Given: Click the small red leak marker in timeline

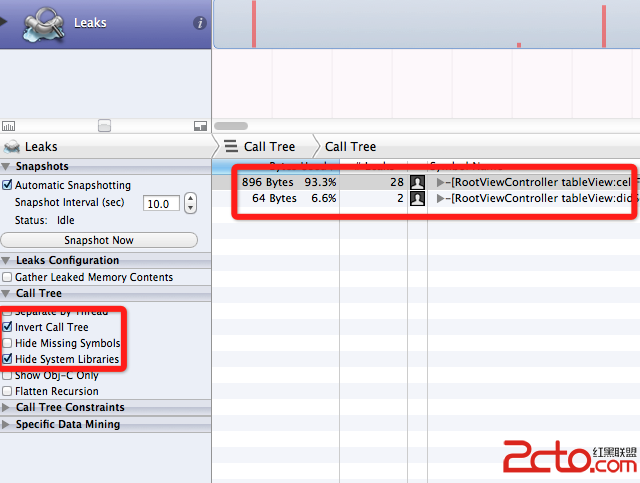Looking at the screenshot, I should coord(519,45).
